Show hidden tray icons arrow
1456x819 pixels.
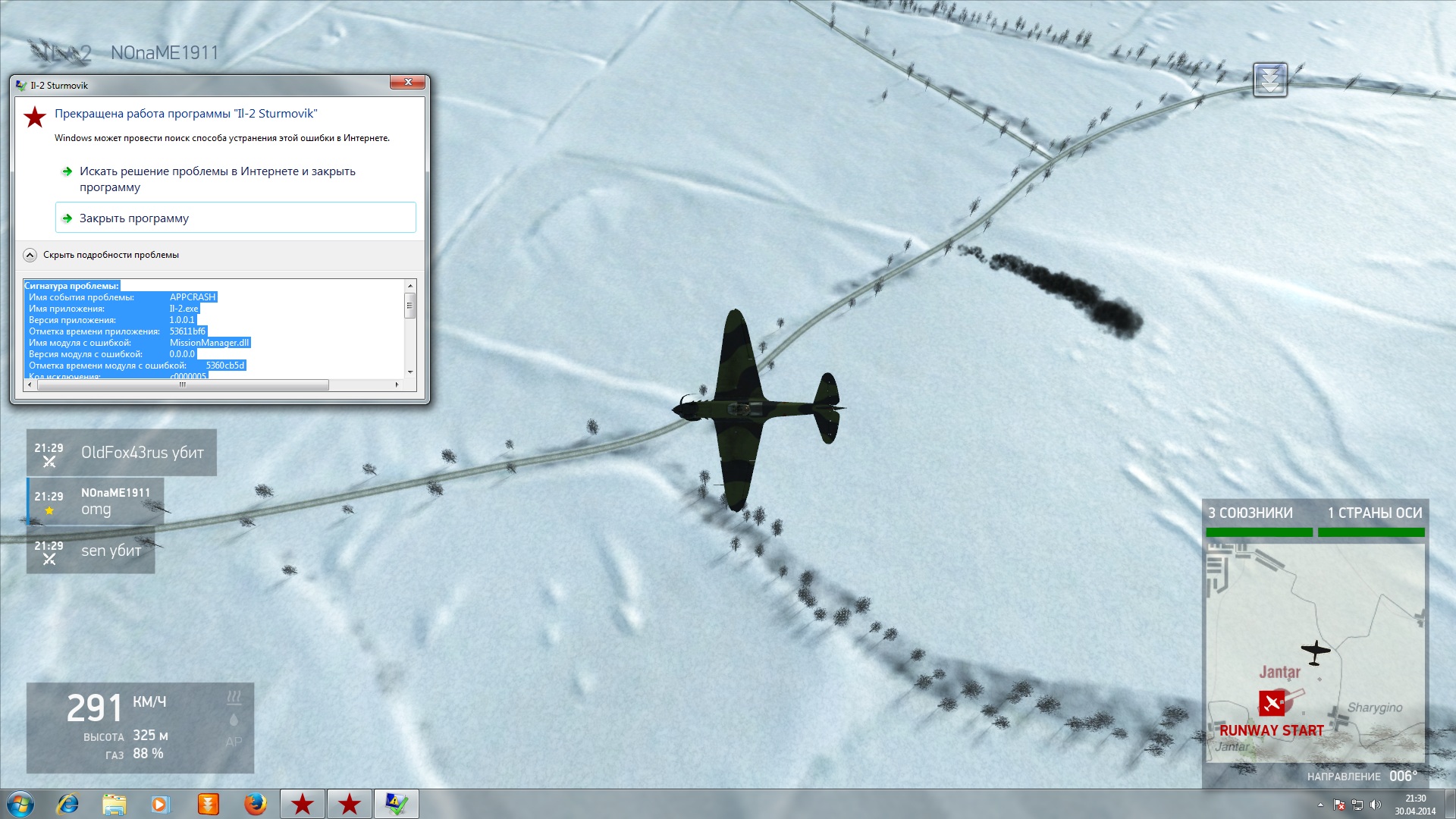1320,805
